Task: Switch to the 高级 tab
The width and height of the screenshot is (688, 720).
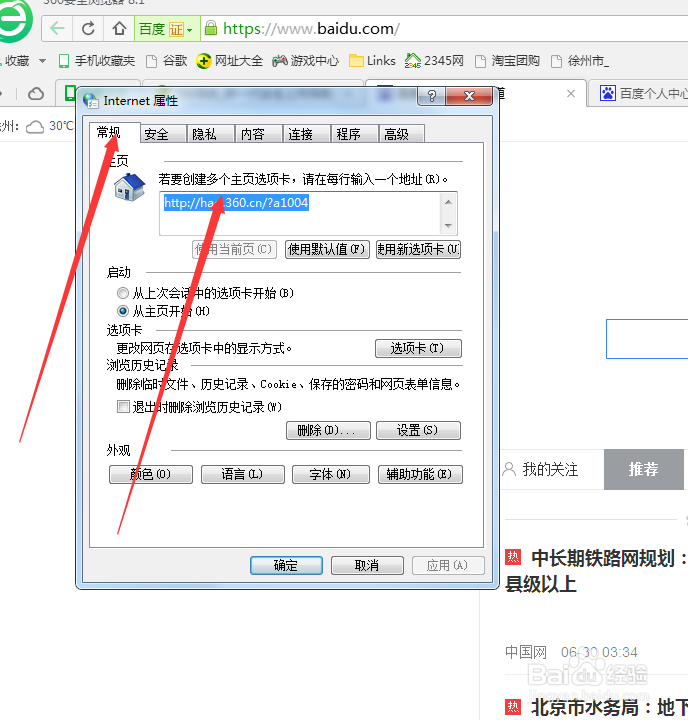Action: [x=402, y=134]
